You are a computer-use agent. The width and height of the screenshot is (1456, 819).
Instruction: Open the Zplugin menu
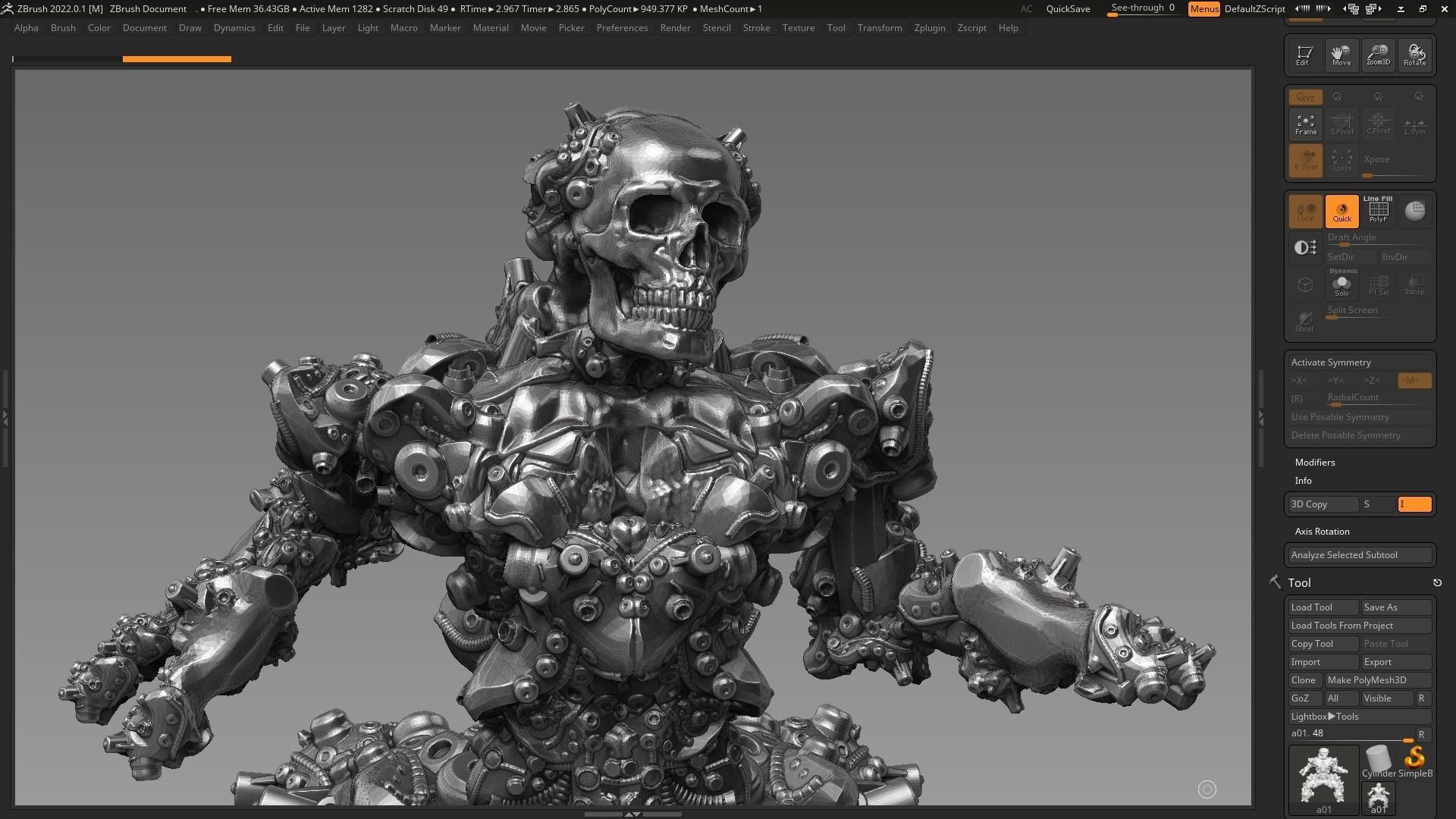tap(930, 28)
